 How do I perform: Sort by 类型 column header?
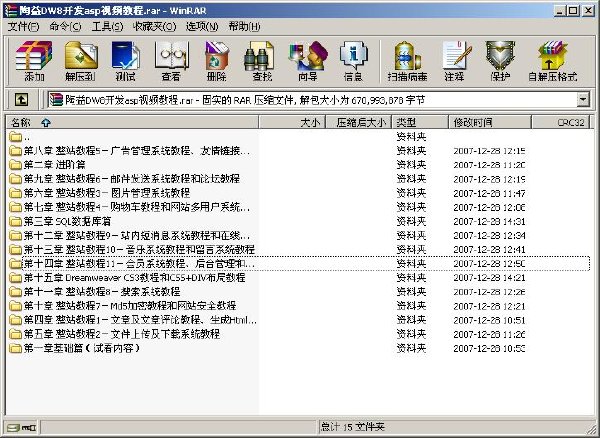[x=420, y=122]
